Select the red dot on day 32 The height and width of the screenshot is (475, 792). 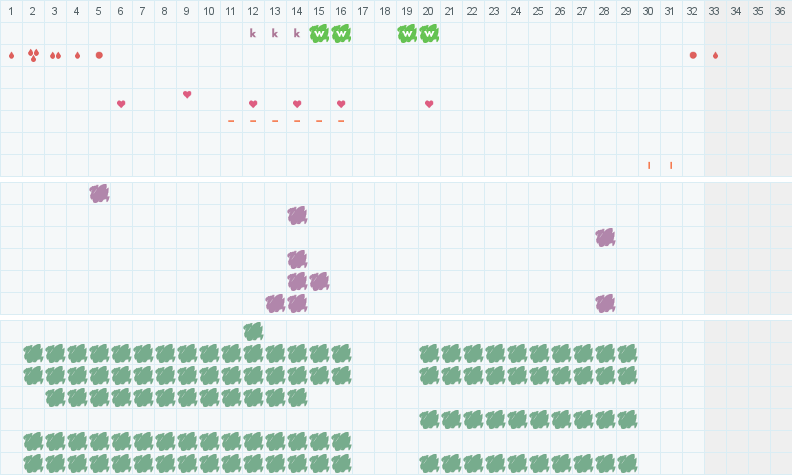(693, 55)
